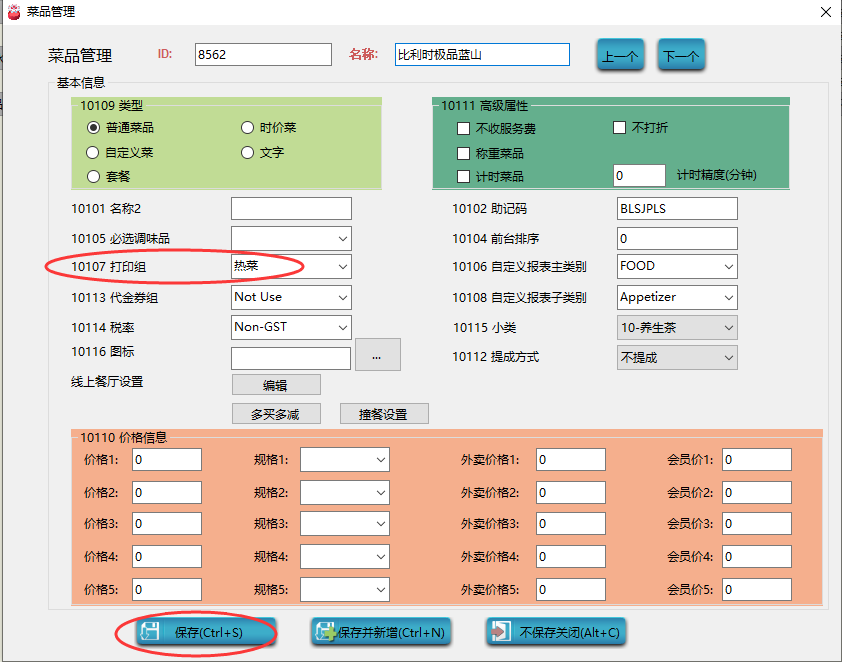The image size is (842, 662).
Task: Click the 价格1 input field
Action: pyautogui.click(x=166, y=459)
